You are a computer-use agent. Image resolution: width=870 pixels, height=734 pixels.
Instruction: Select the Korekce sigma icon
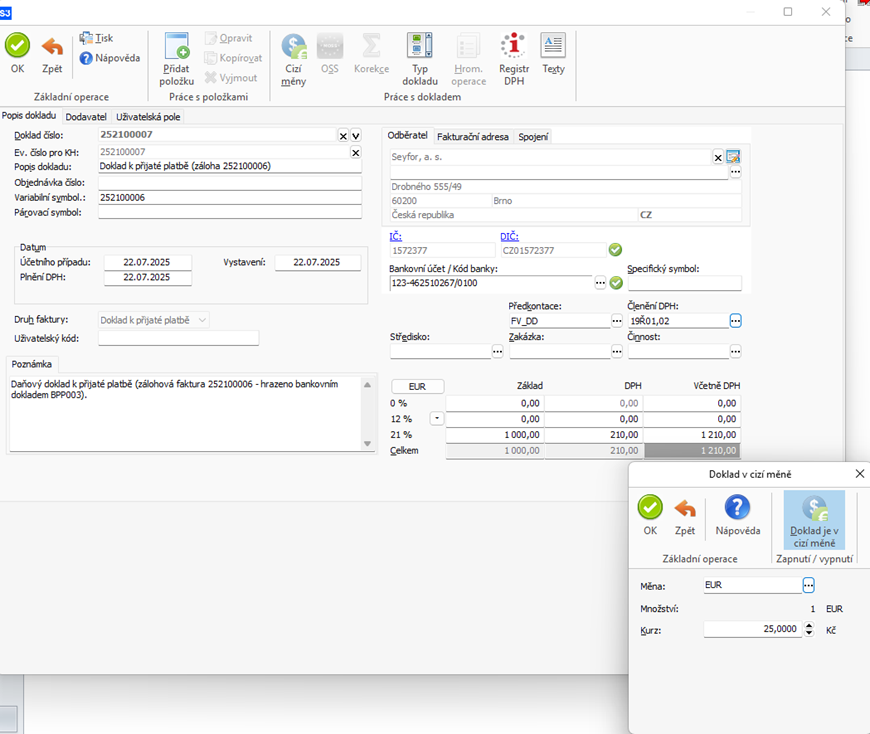[x=371, y=53]
